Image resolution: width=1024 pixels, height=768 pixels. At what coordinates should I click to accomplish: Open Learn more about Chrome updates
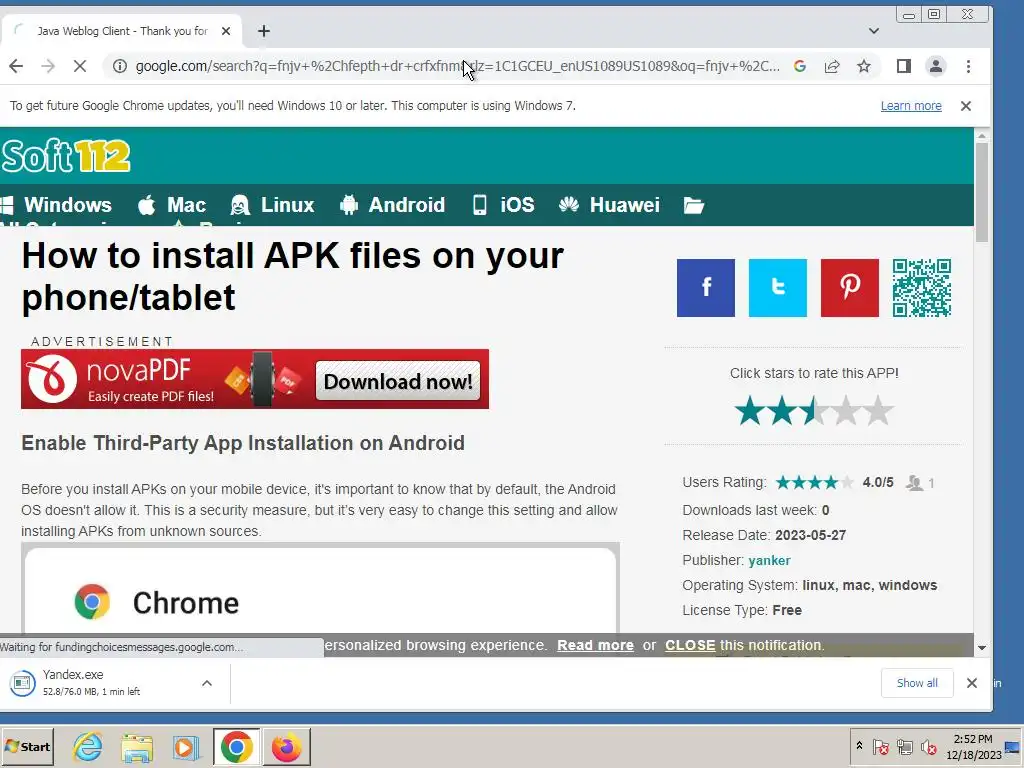[911, 106]
